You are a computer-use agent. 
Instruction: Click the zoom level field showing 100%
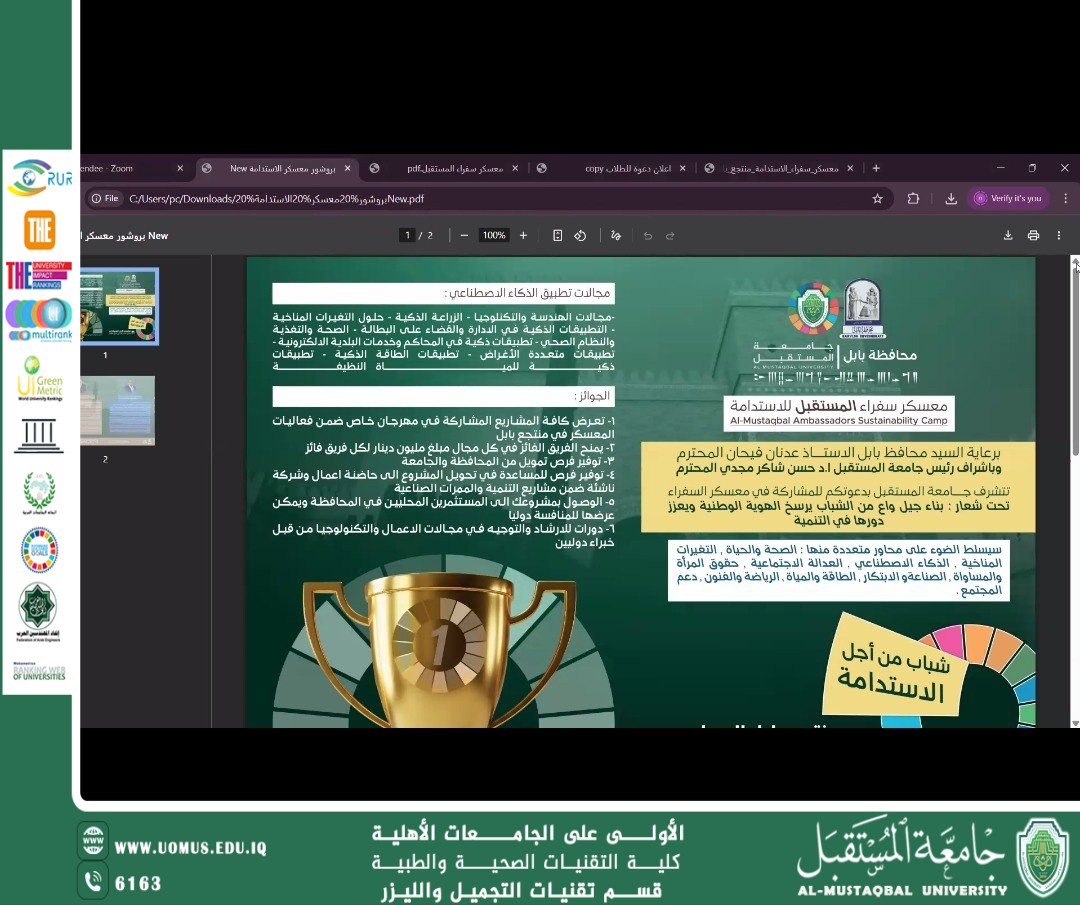click(494, 236)
